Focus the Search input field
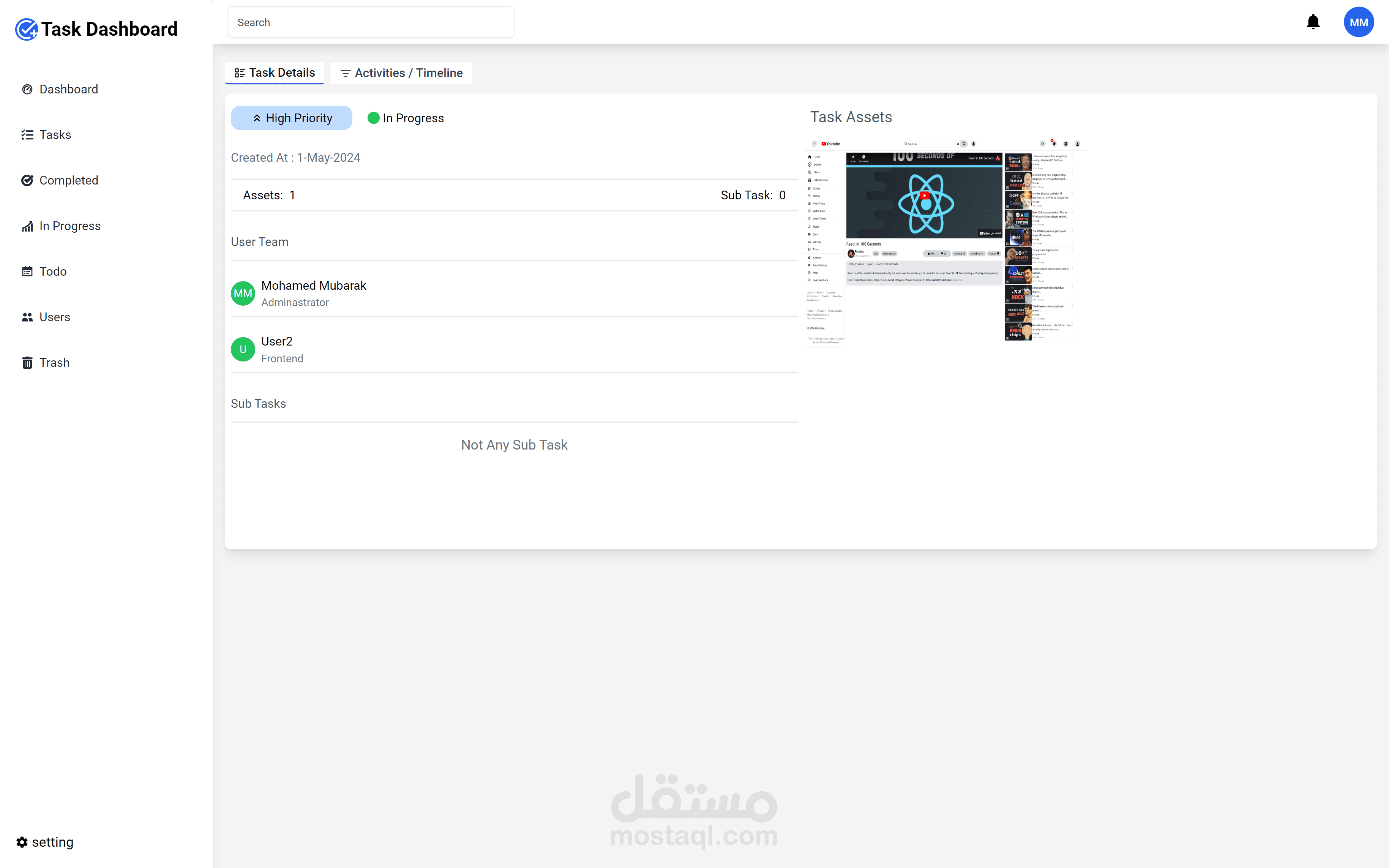1389x868 pixels. 371,22
